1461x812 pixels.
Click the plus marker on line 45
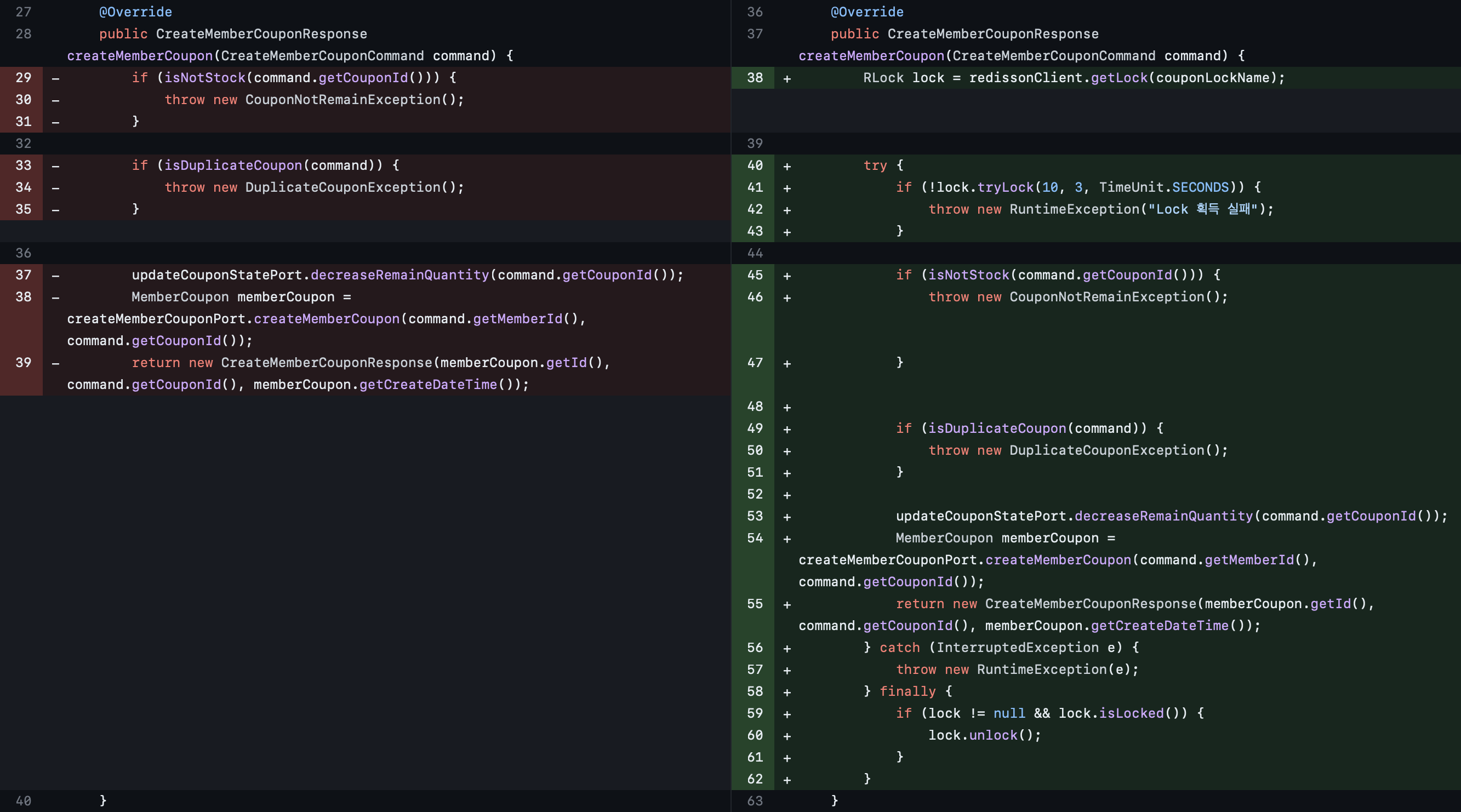pyautogui.click(x=786, y=276)
